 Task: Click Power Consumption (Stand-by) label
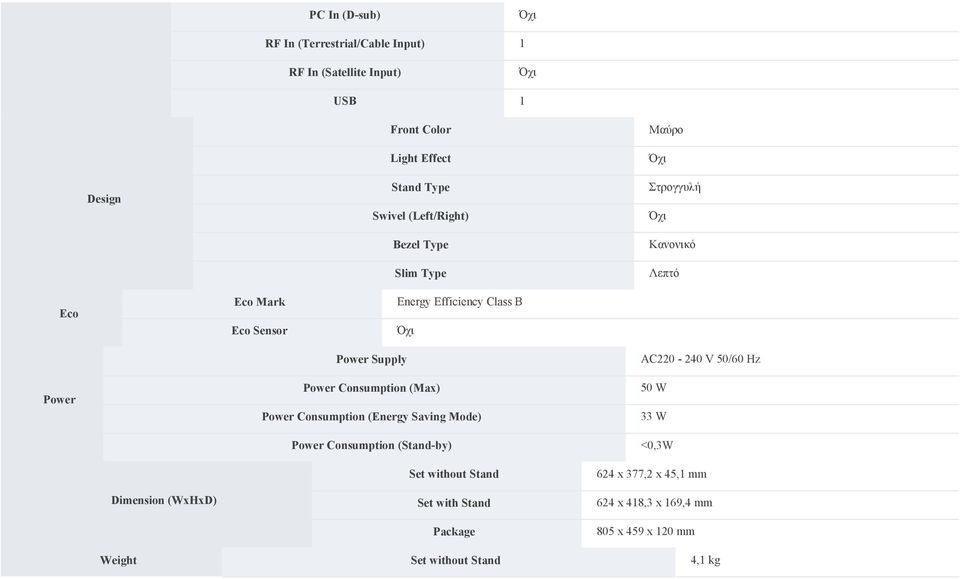point(372,446)
